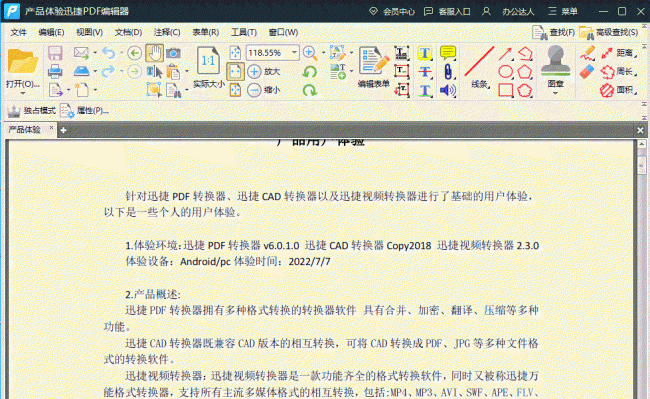Insert a sound annotation with the speaker icon

pyautogui.click(x=448, y=90)
